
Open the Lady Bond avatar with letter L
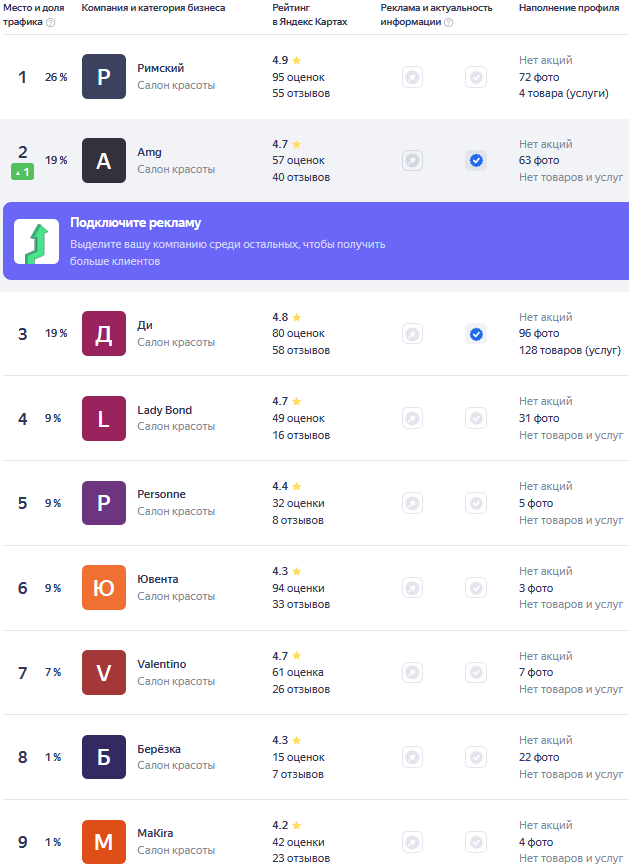tap(104, 419)
